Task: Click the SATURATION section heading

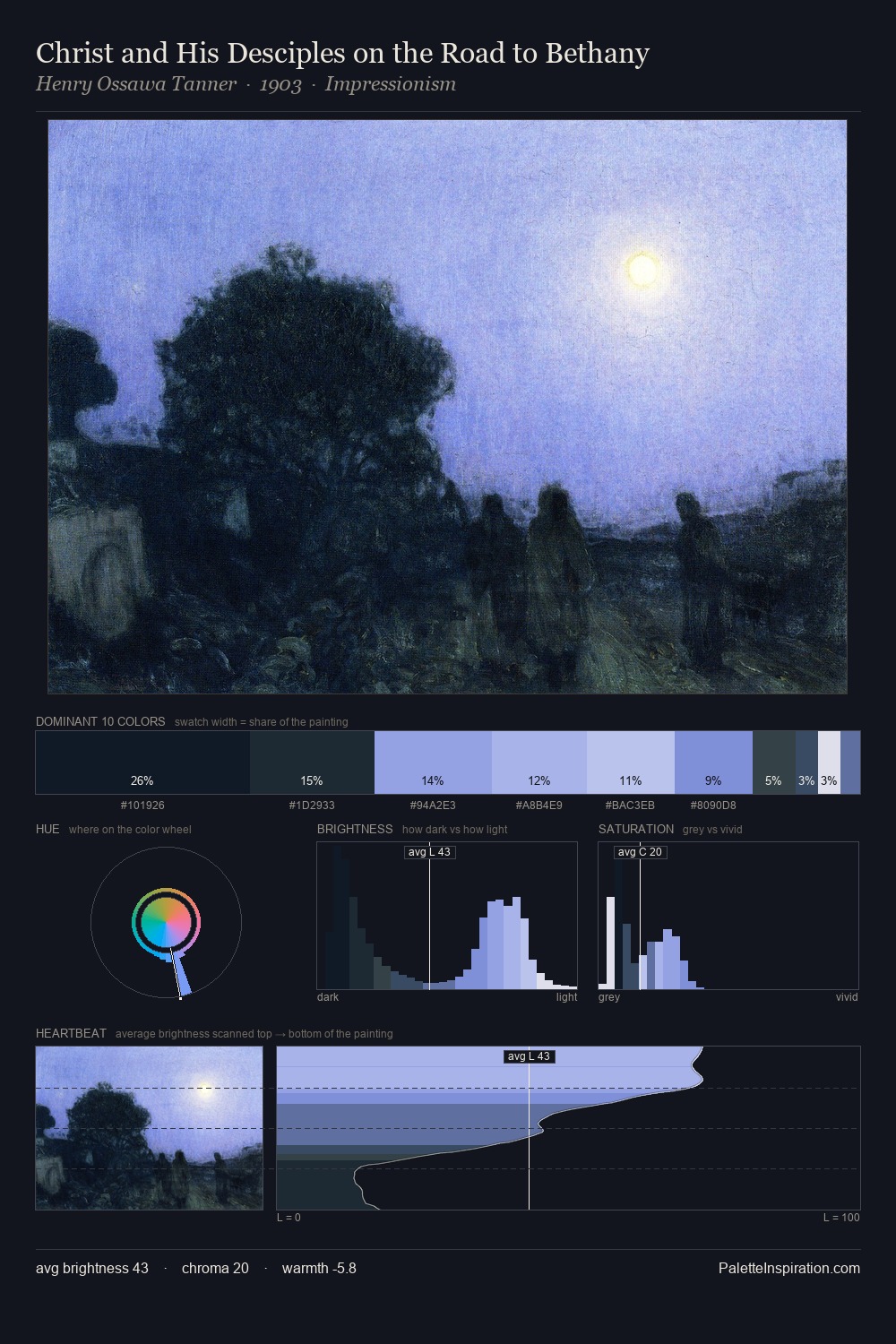Action: click(x=636, y=829)
